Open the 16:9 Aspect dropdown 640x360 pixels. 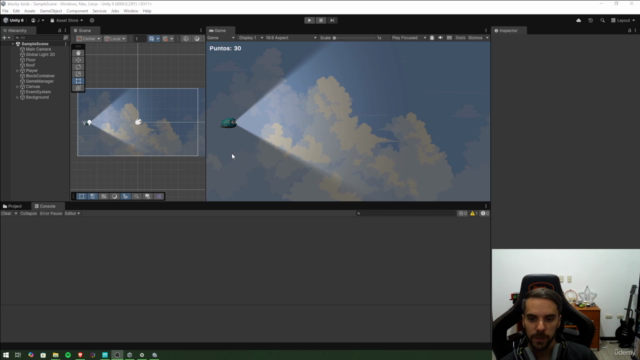coord(291,38)
